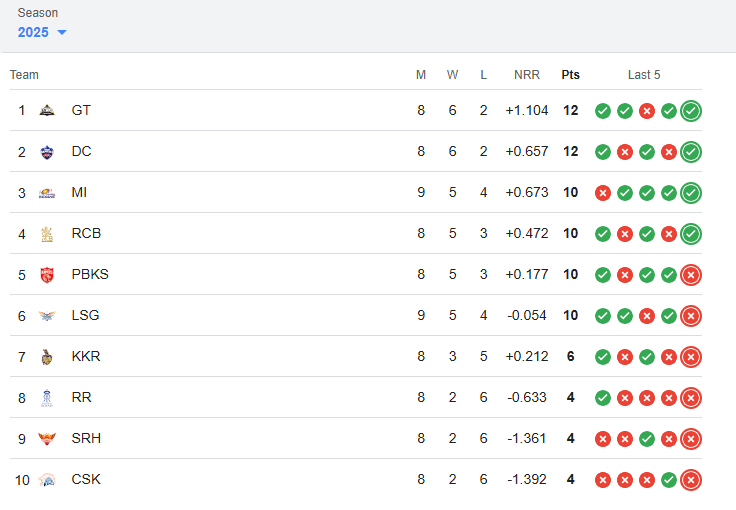736x510 pixels.
Task: Select PBKS's most recent loss indicator
Action: pos(691,275)
